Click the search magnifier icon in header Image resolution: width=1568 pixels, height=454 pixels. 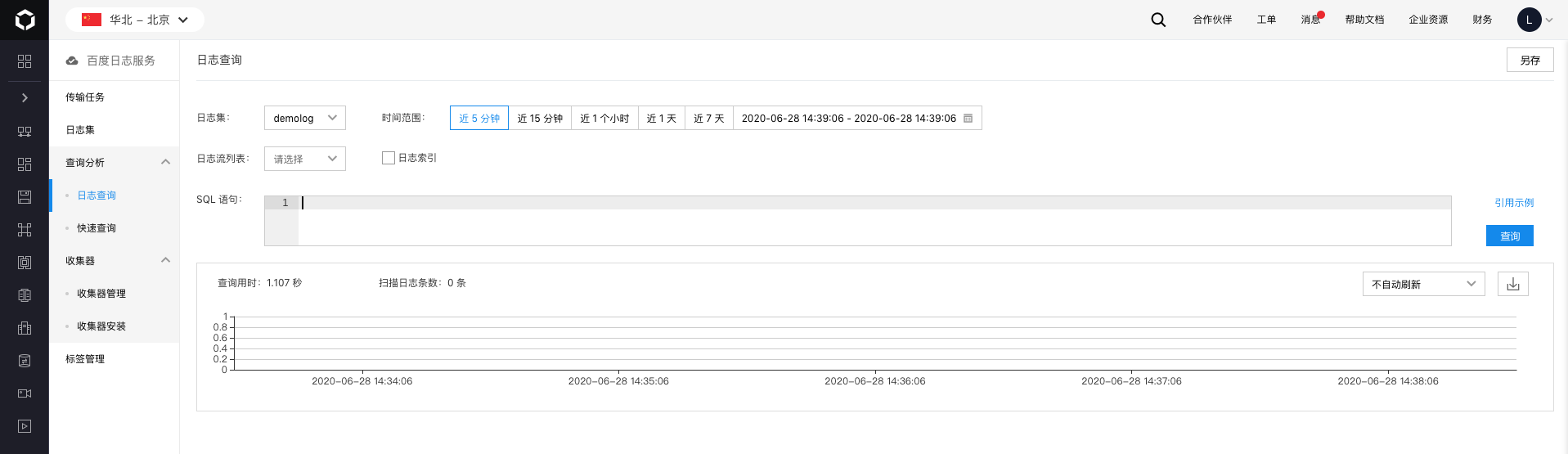(1158, 20)
